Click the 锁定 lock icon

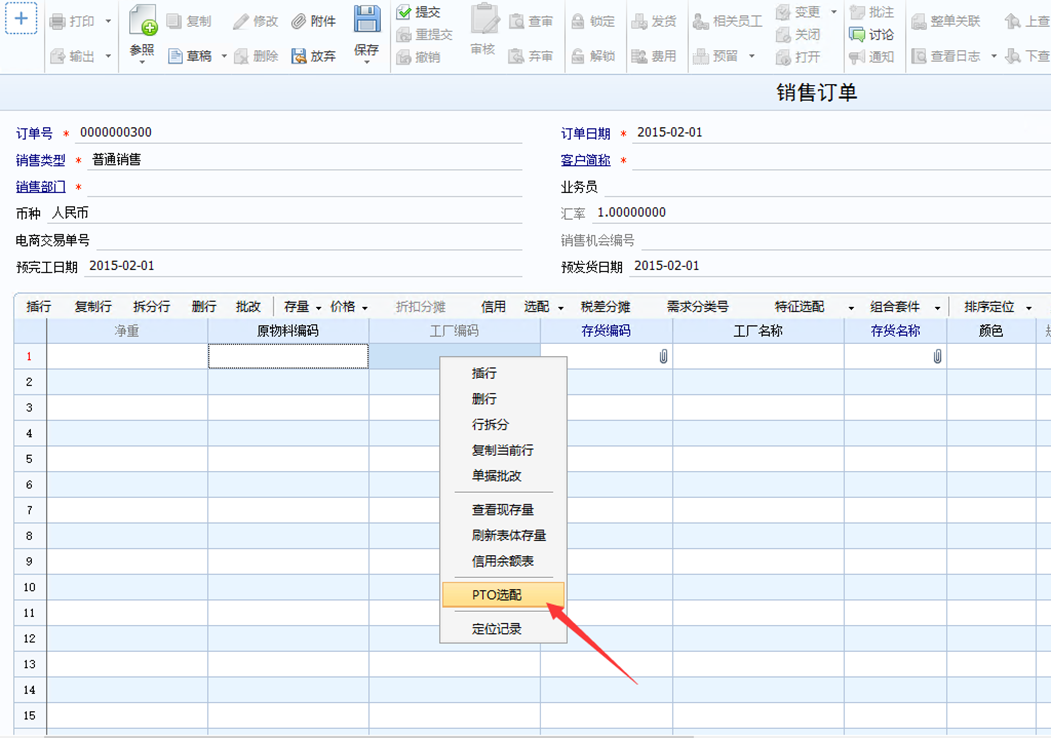(578, 21)
